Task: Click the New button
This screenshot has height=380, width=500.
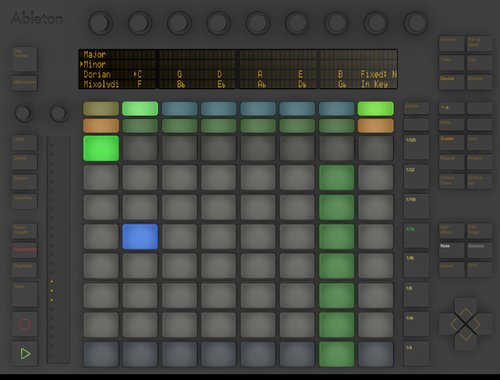Action: pos(25,294)
